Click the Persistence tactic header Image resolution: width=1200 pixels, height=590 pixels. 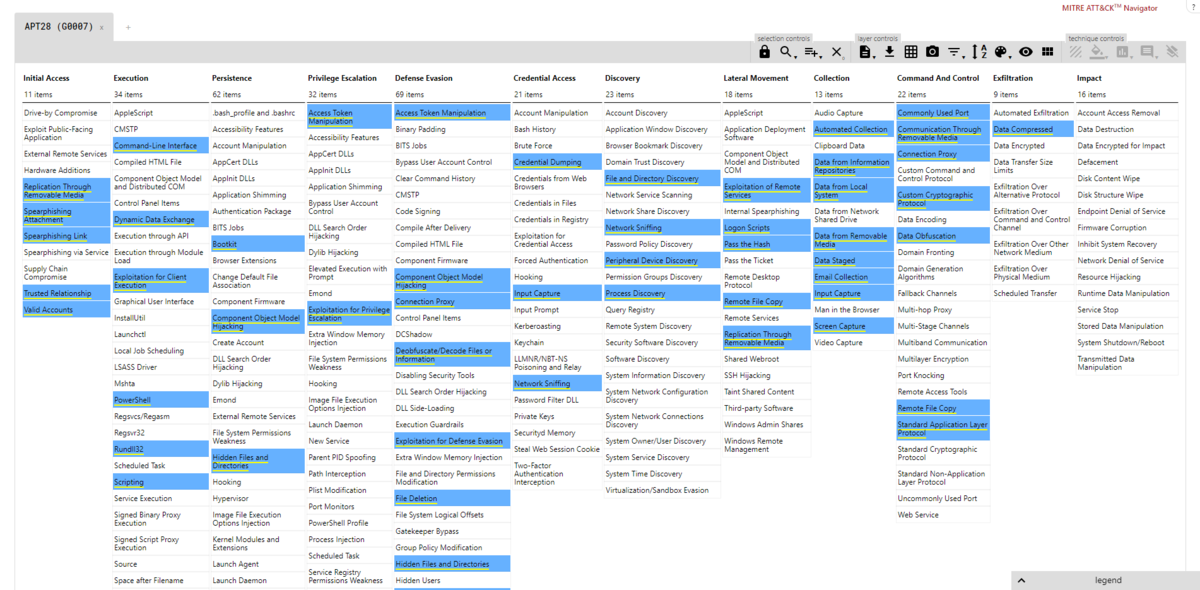click(x=232, y=78)
